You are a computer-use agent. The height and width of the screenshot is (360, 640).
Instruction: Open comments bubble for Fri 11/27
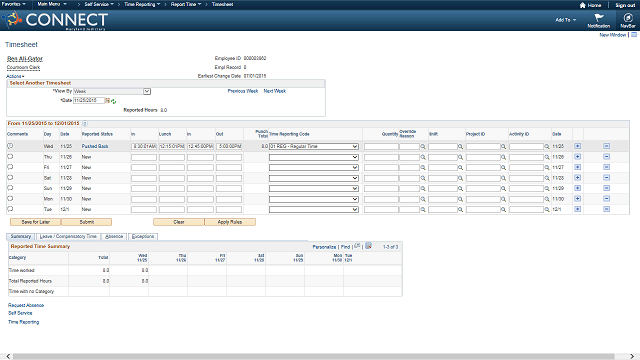coord(10,167)
